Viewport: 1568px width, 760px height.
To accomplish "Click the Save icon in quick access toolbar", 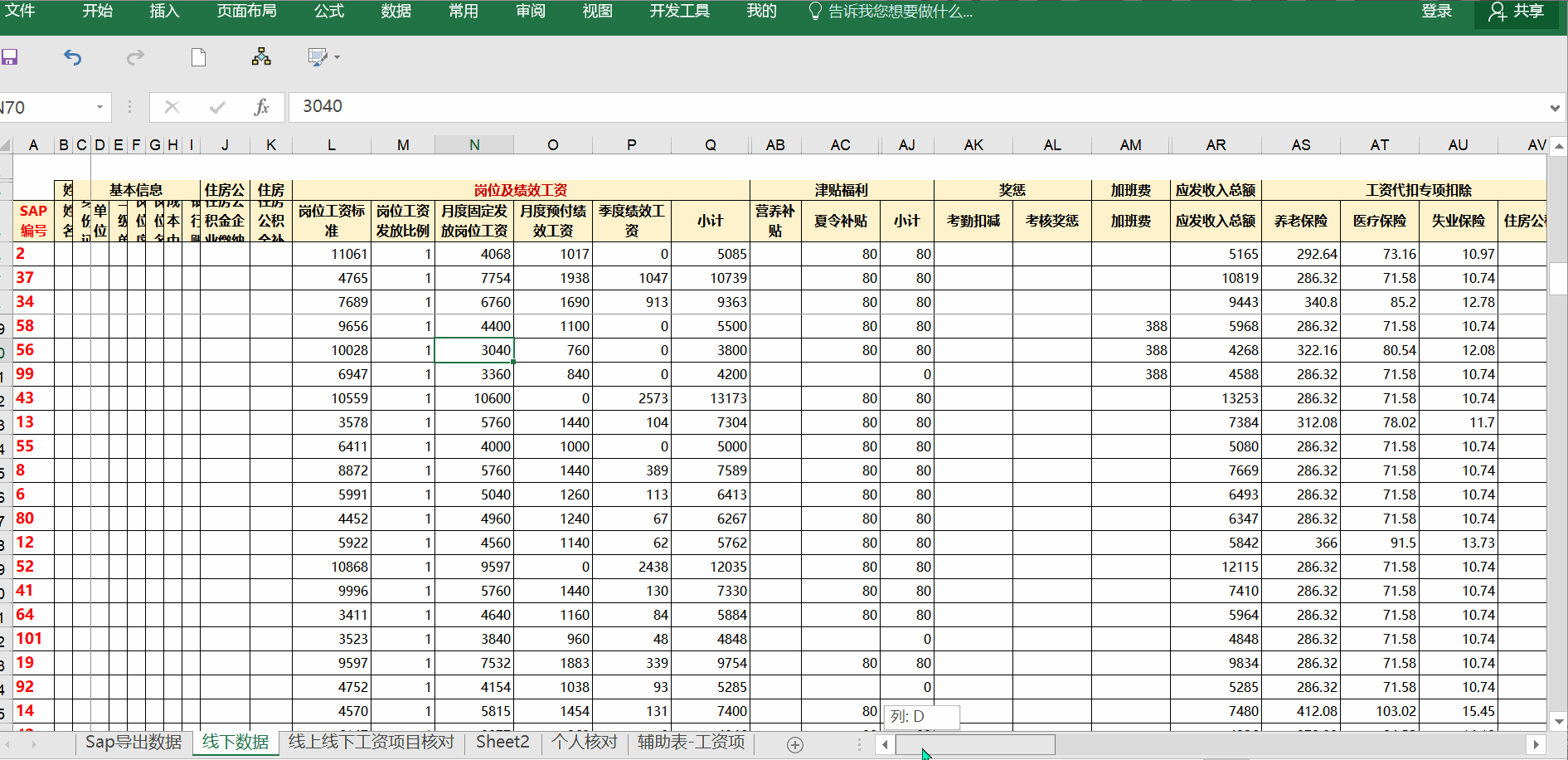I will (9, 57).
